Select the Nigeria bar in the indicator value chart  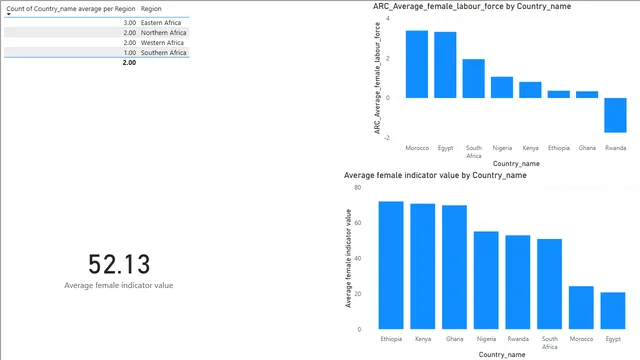[486, 280]
